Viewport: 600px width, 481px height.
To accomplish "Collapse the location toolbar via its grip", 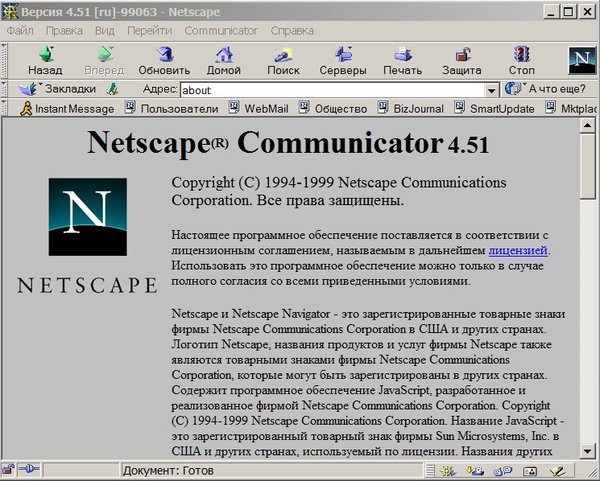I will pyautogui.click(x=4, y=89).
